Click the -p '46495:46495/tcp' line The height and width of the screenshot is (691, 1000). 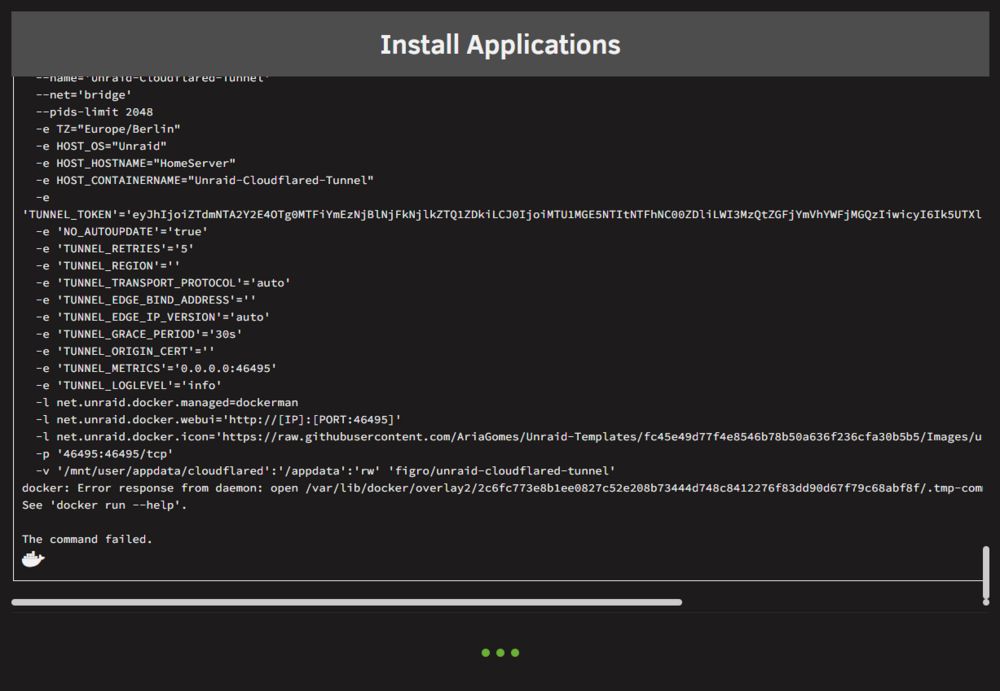click(105, 454)
